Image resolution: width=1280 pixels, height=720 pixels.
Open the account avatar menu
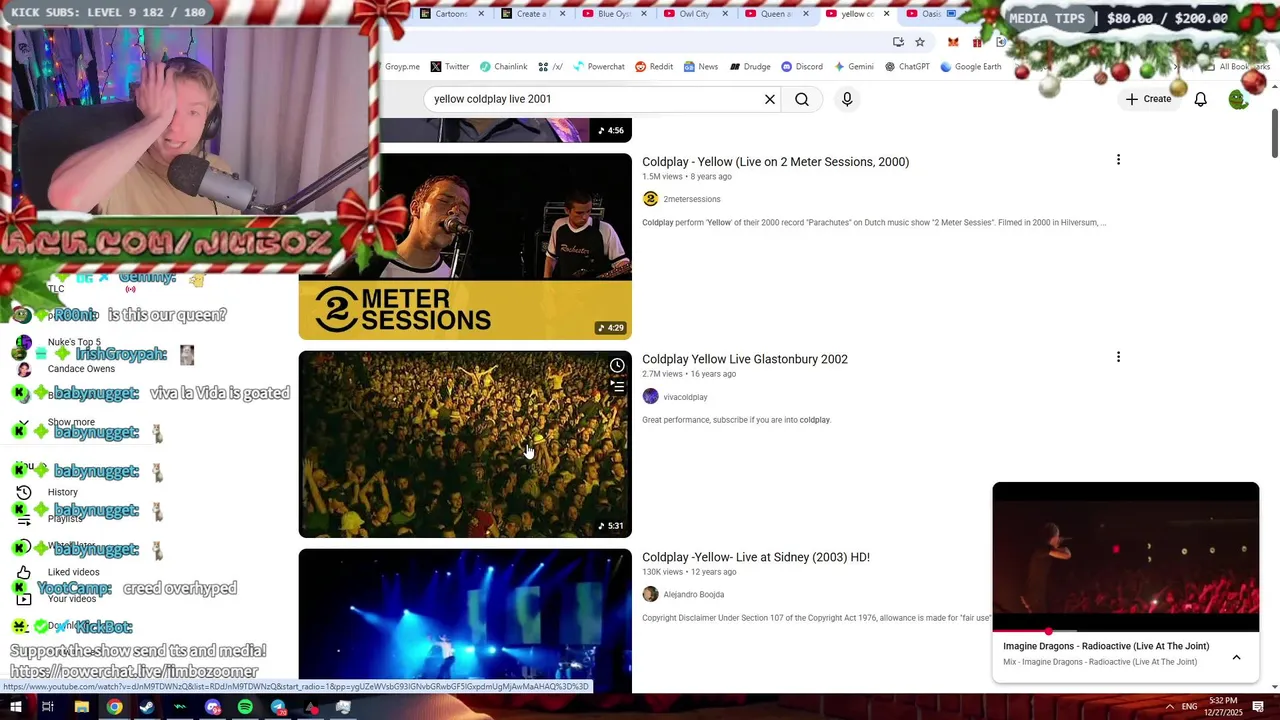1238,99
